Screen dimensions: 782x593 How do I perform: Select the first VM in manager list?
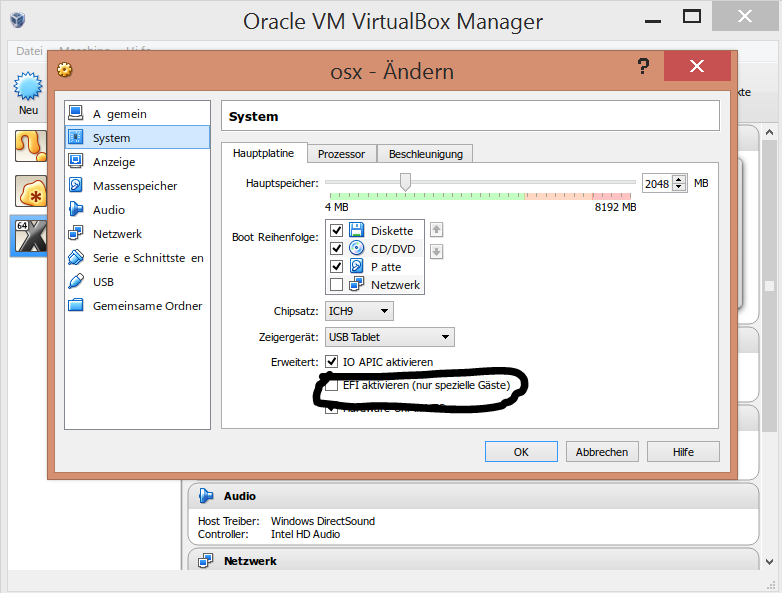(31, 146)
